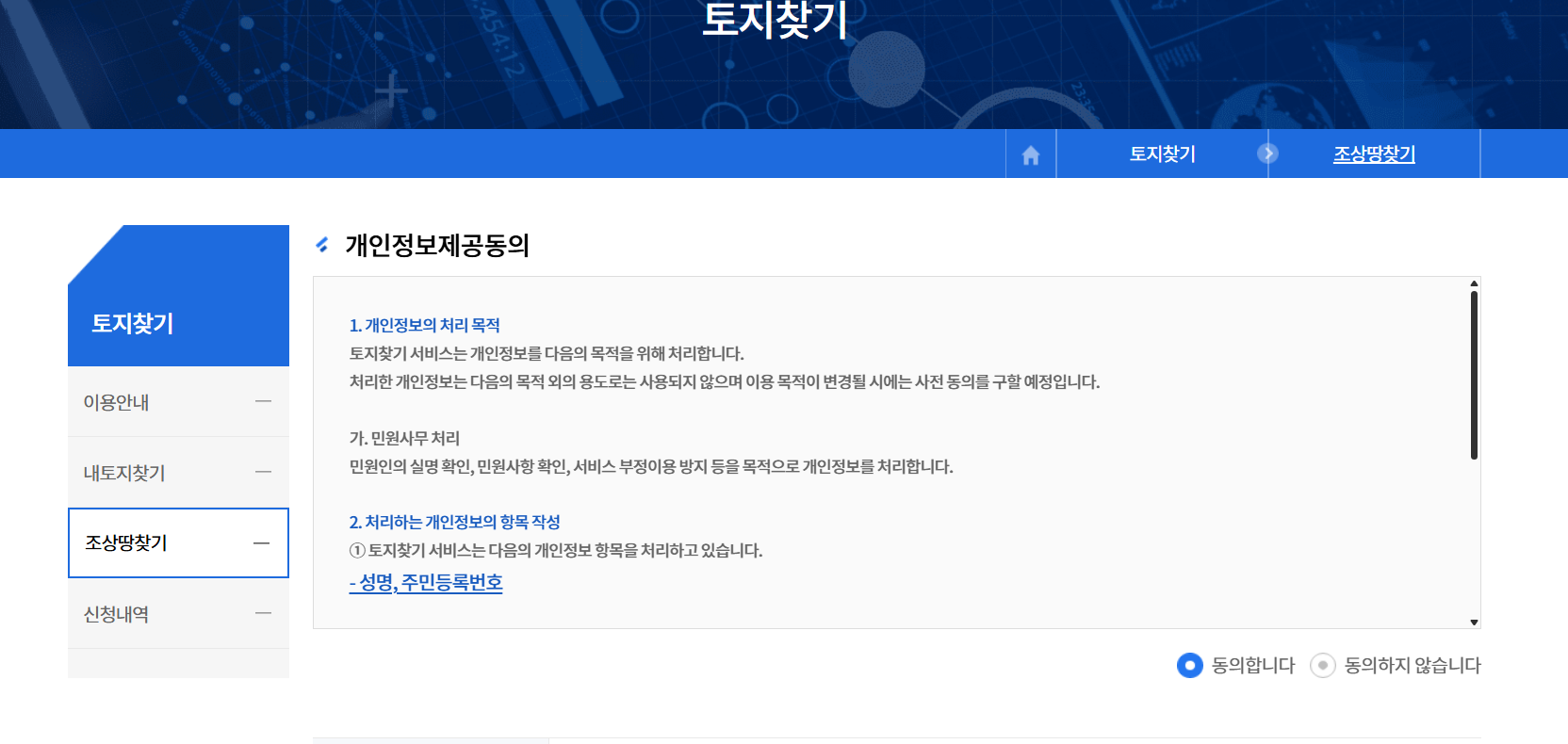
Task: Click the terms box vertical scrollbar thumb
Action: pyautogui.click(x=1474, y=375)
